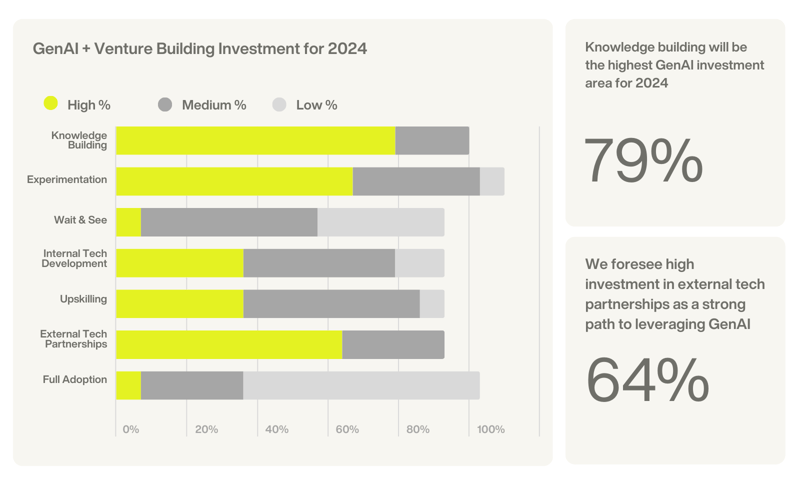
Task: Click the dark gray Medium % legend dot
Action: 165,104
